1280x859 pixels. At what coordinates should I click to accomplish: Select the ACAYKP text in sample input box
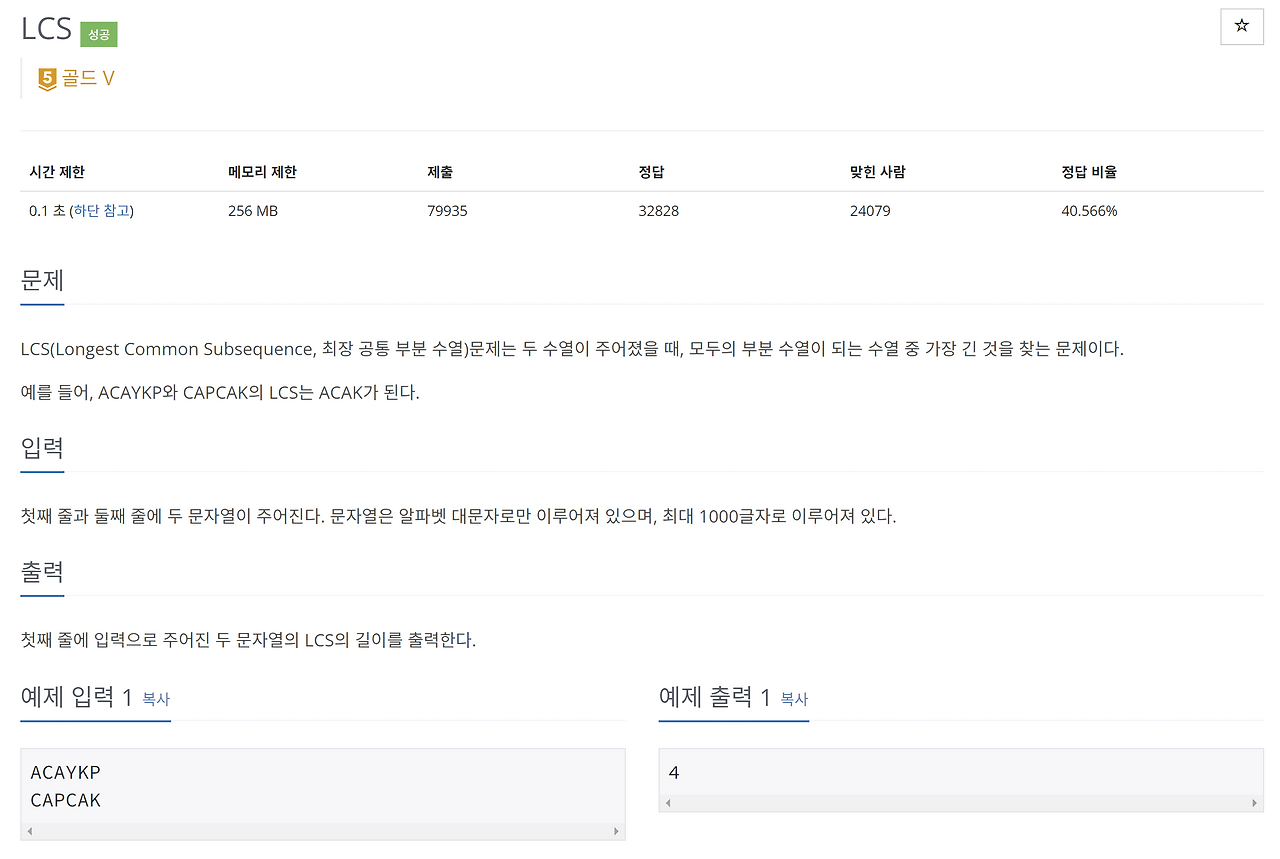(65, 772)
